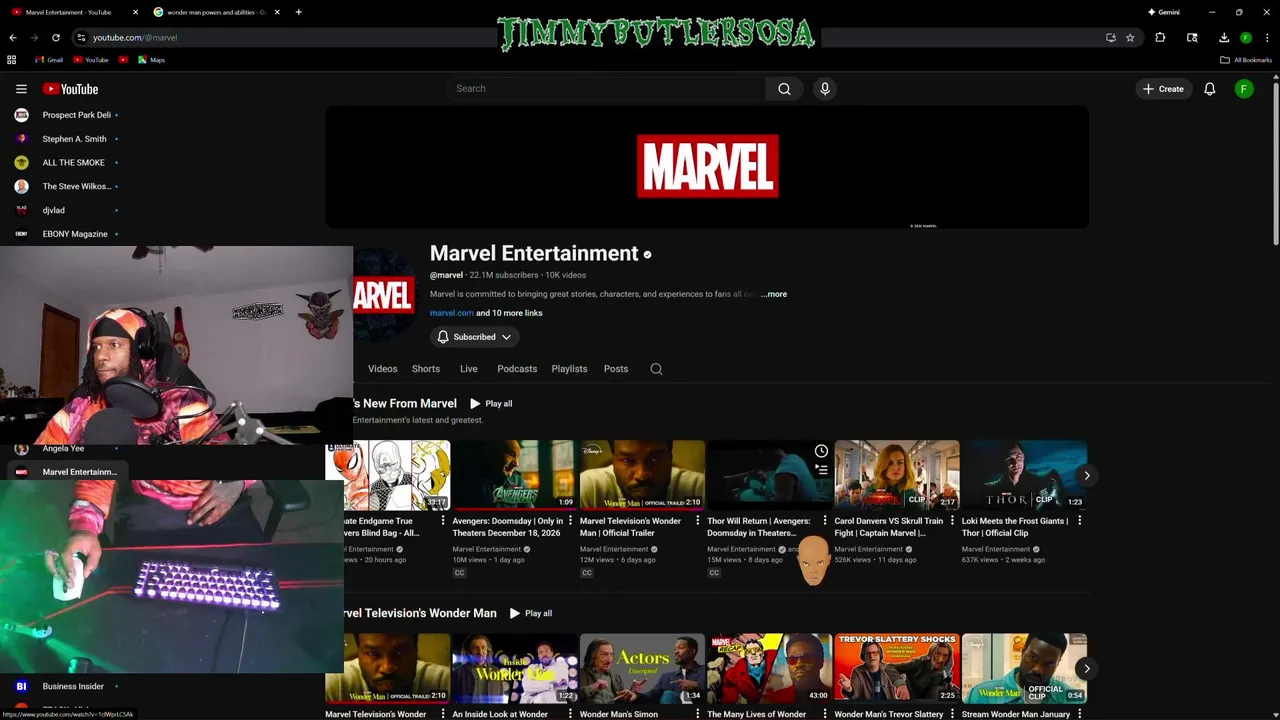Open Gmail bookmark
The width and height of the screenshot is (1280, 720).
48,60
